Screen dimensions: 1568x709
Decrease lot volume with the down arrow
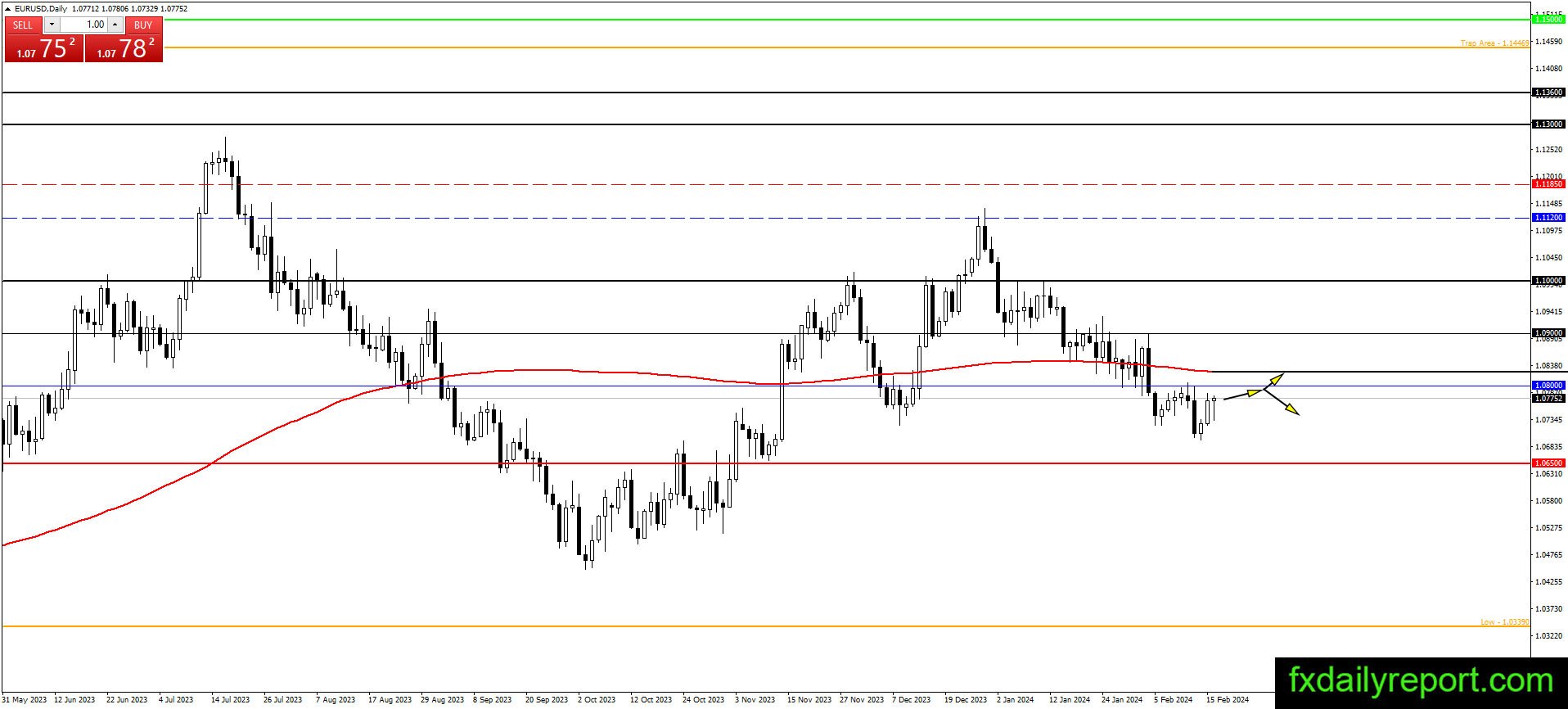click(x=52, y=25)
